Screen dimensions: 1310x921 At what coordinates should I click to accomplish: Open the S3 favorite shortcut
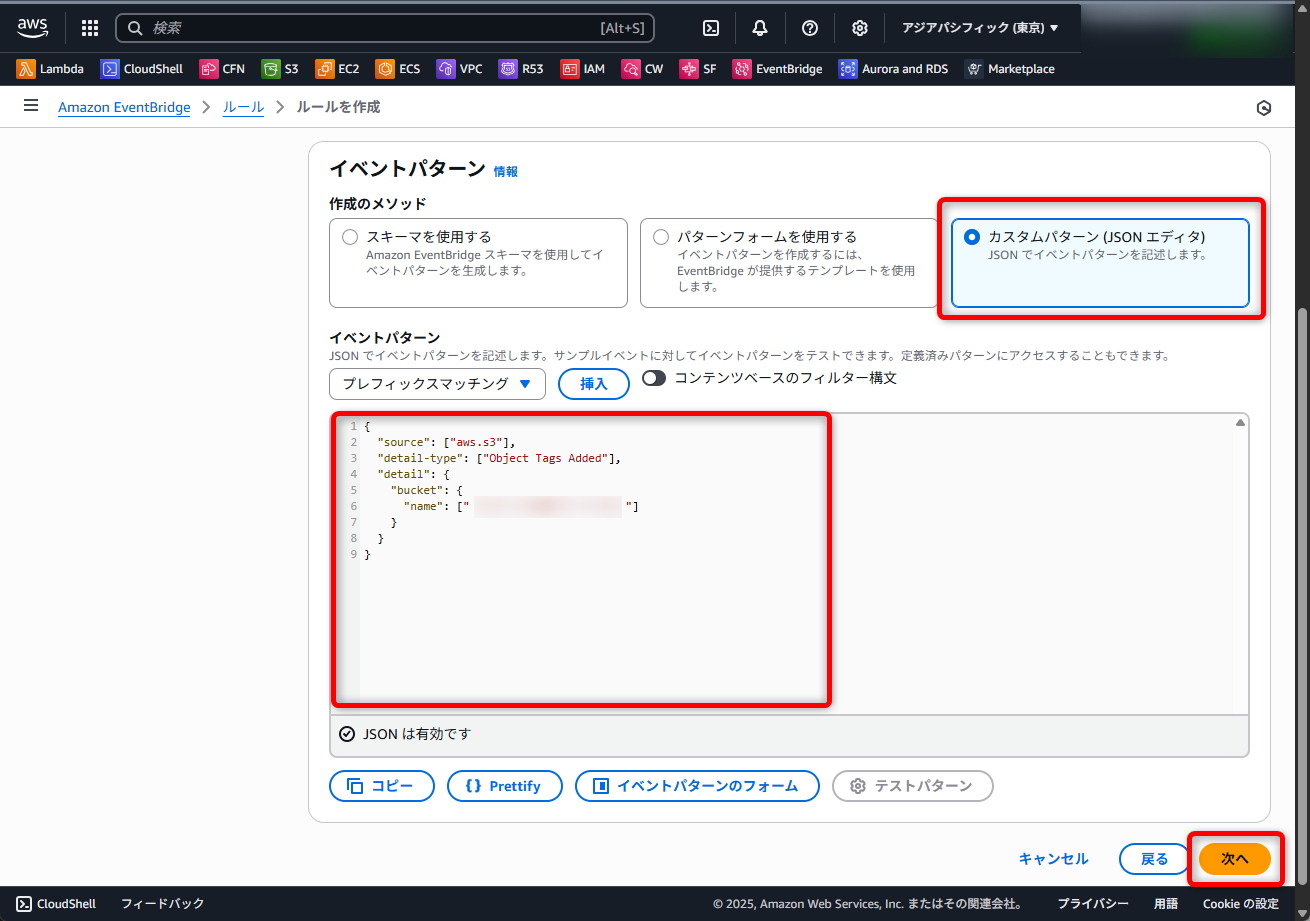[x=280, y=69]
